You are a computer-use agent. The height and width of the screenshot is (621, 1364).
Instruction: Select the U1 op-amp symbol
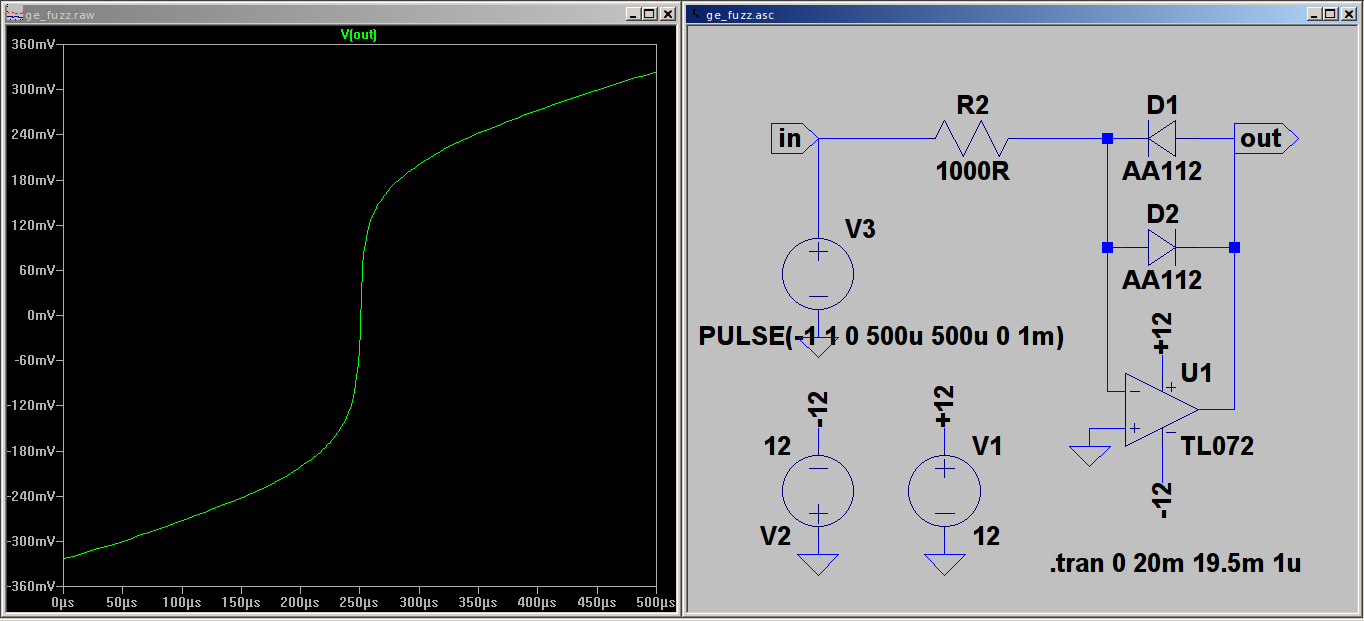(1161, 409)
